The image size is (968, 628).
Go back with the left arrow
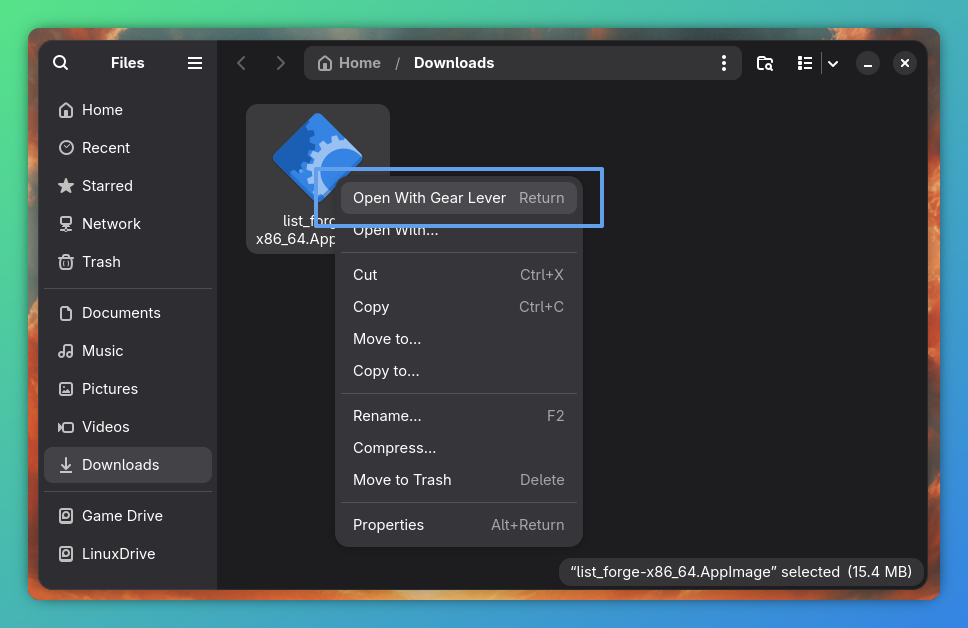(x=241, y=63)
